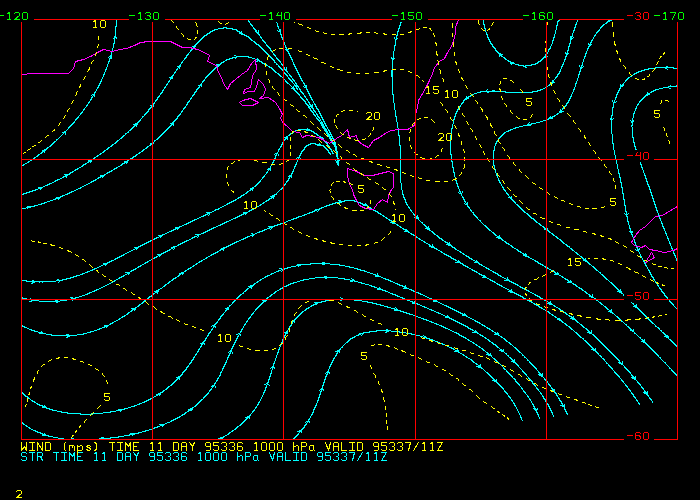Click the -120 longitude label at top-left
The image size is (700, 500).
pyautogui.click(x=15, y=16)
